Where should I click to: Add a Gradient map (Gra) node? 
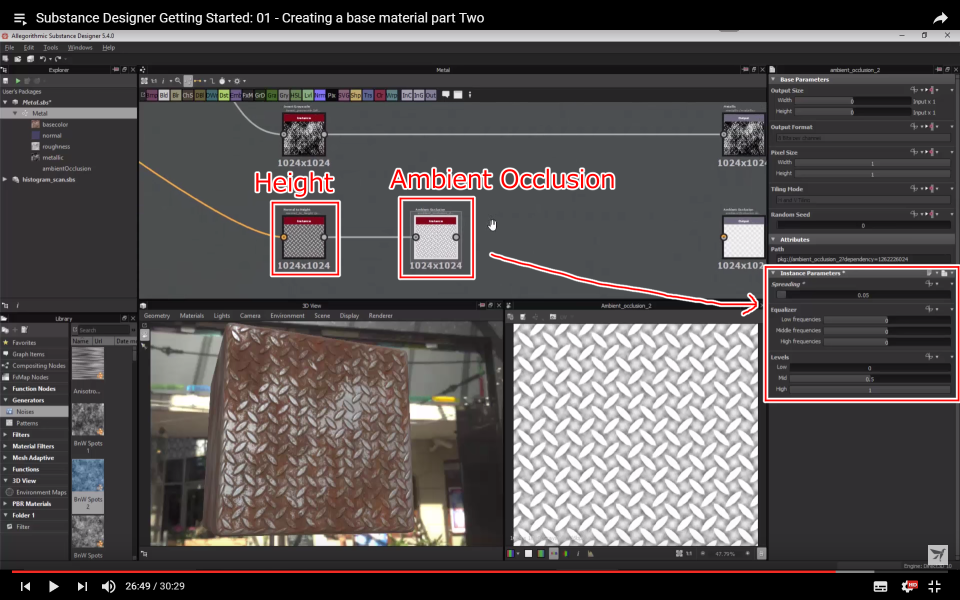(272, 95)
